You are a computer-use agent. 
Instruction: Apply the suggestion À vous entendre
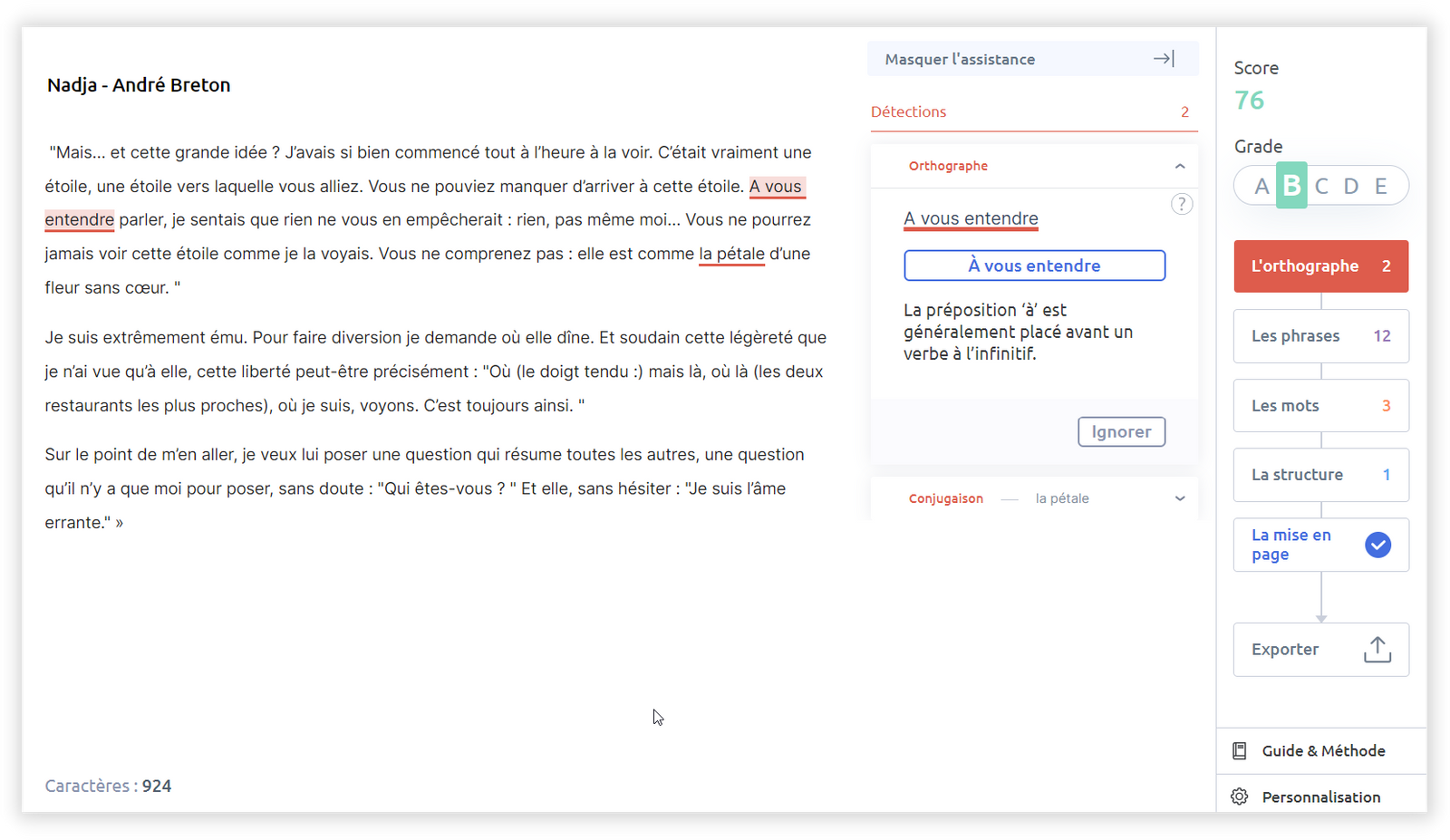click(1034, 266)
